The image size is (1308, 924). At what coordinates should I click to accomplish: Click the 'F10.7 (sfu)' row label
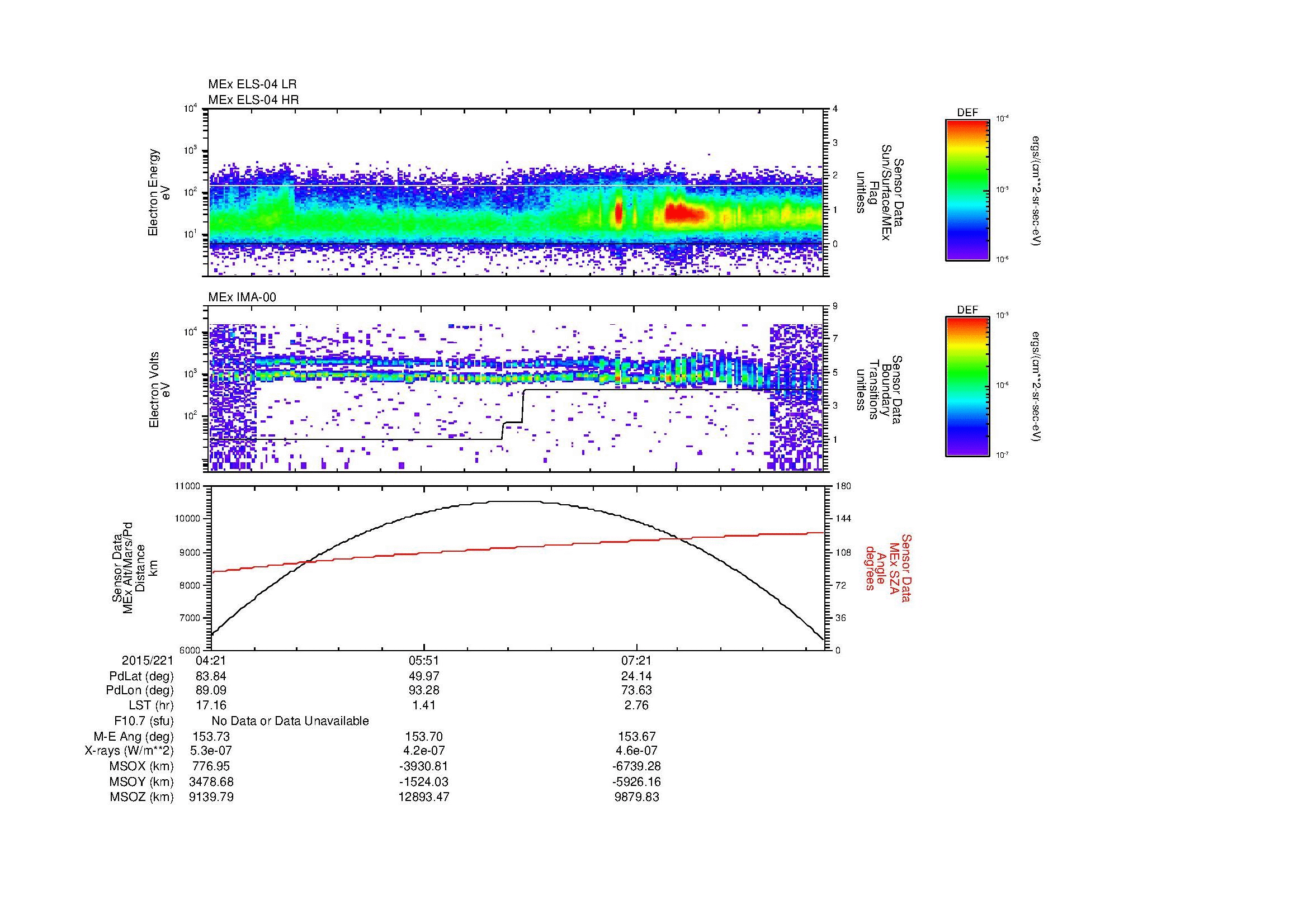(144, 721)
